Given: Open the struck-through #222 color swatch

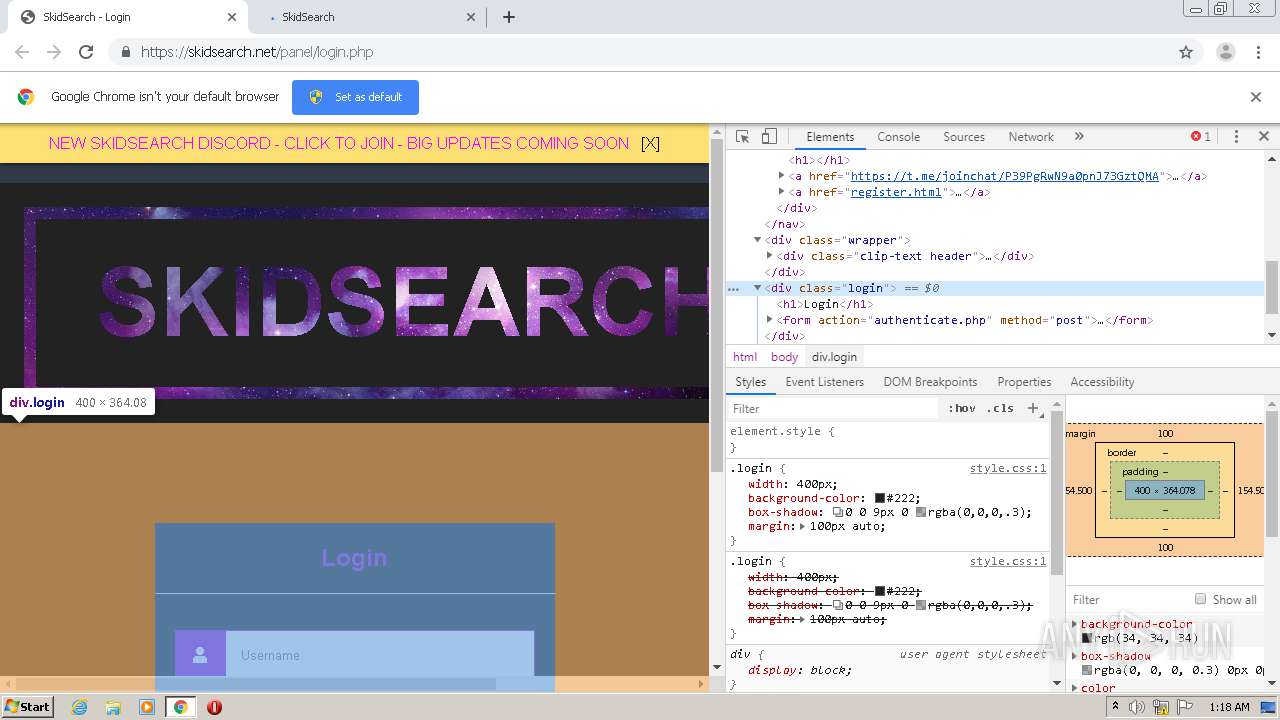Looking at the screenshot, I should click(880, 591).
